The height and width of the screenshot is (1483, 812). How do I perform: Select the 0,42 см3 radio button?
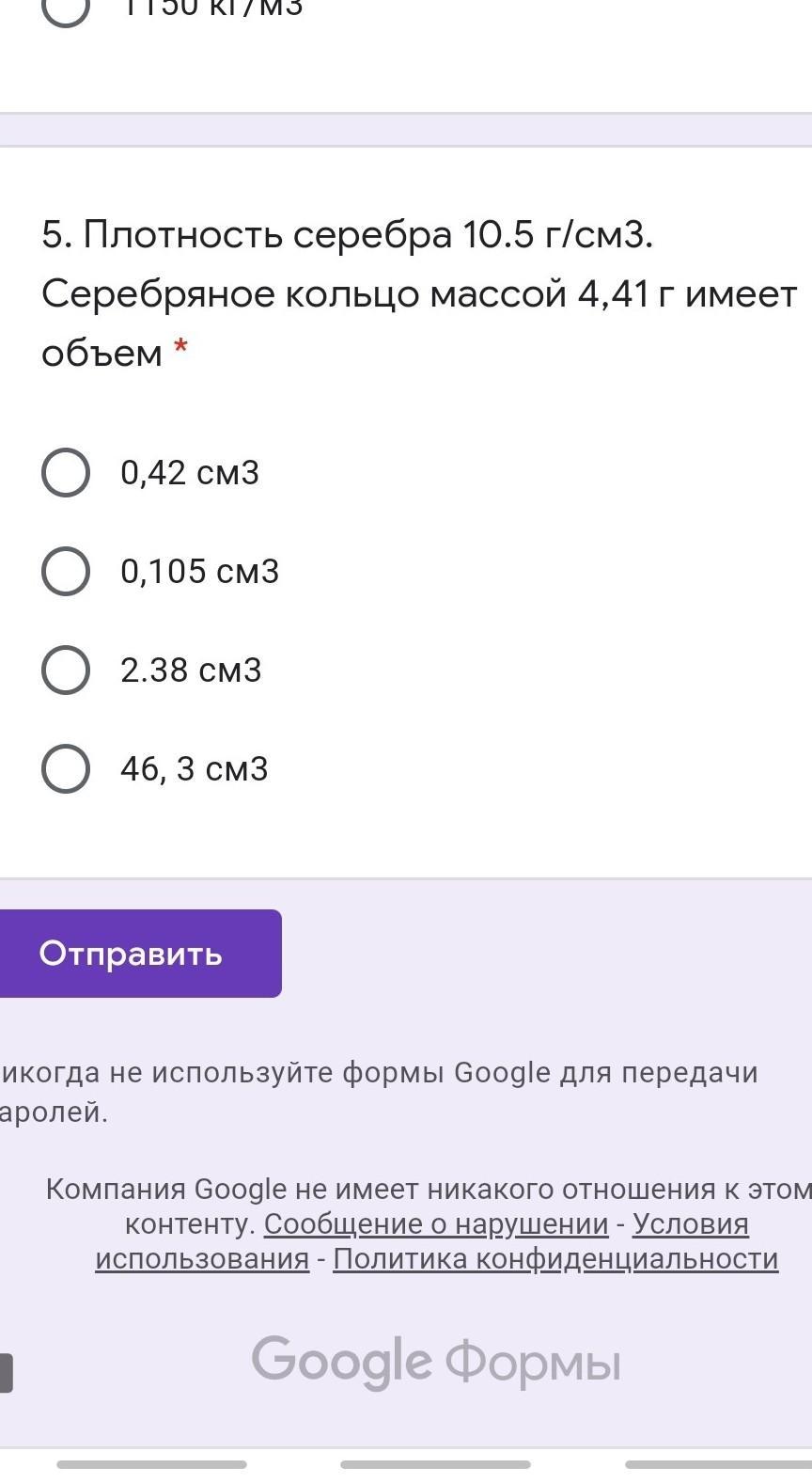tap(66, 472)
